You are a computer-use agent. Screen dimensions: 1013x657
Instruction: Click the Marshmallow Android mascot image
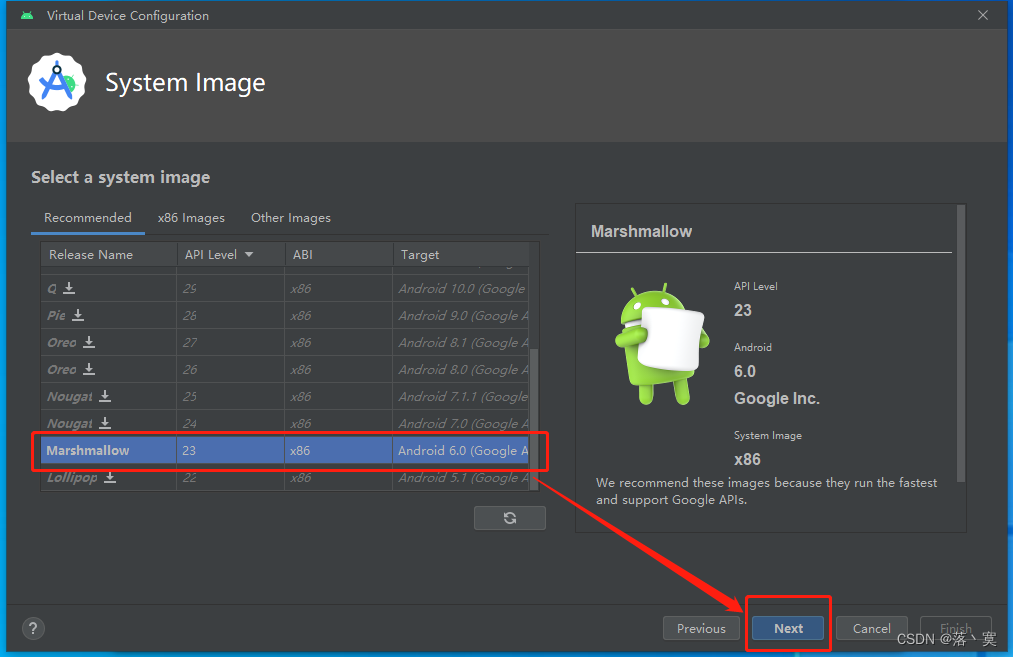point(662,344)
